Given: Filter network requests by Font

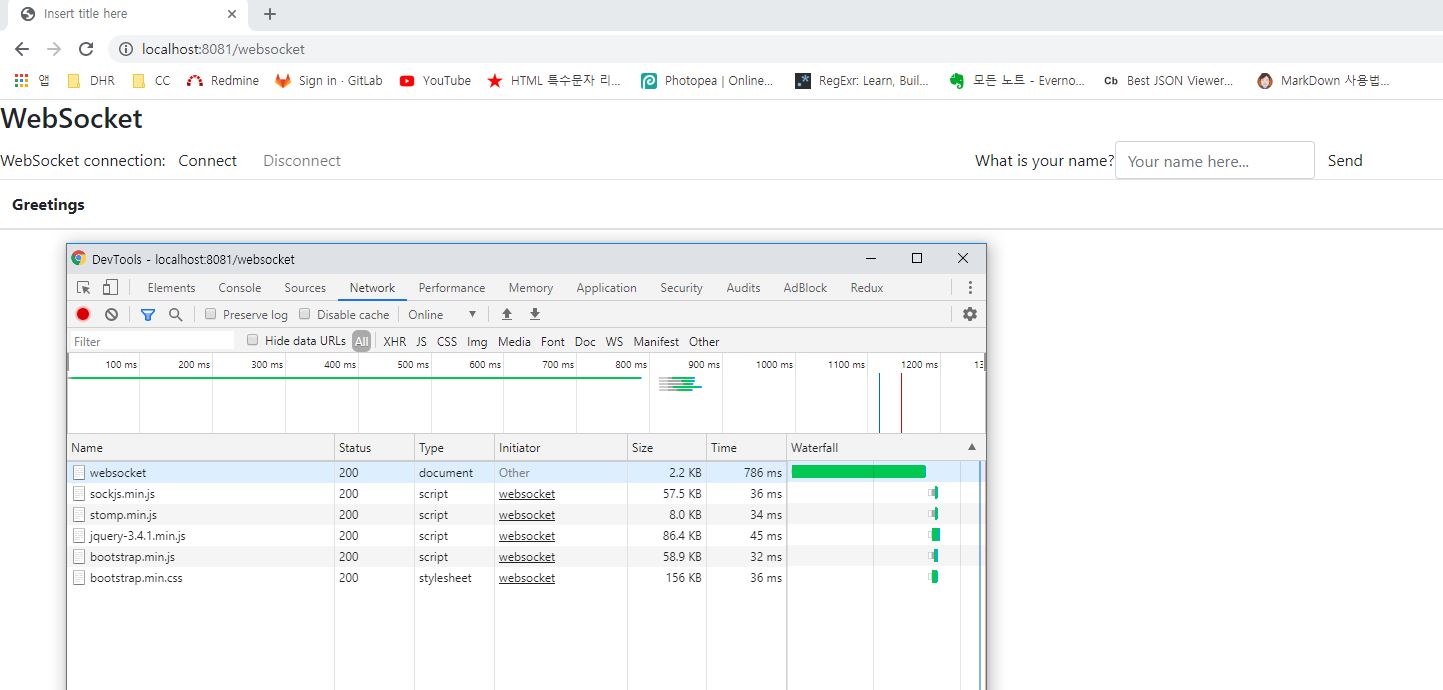Looking at the screenshot, I should (553, 341).
